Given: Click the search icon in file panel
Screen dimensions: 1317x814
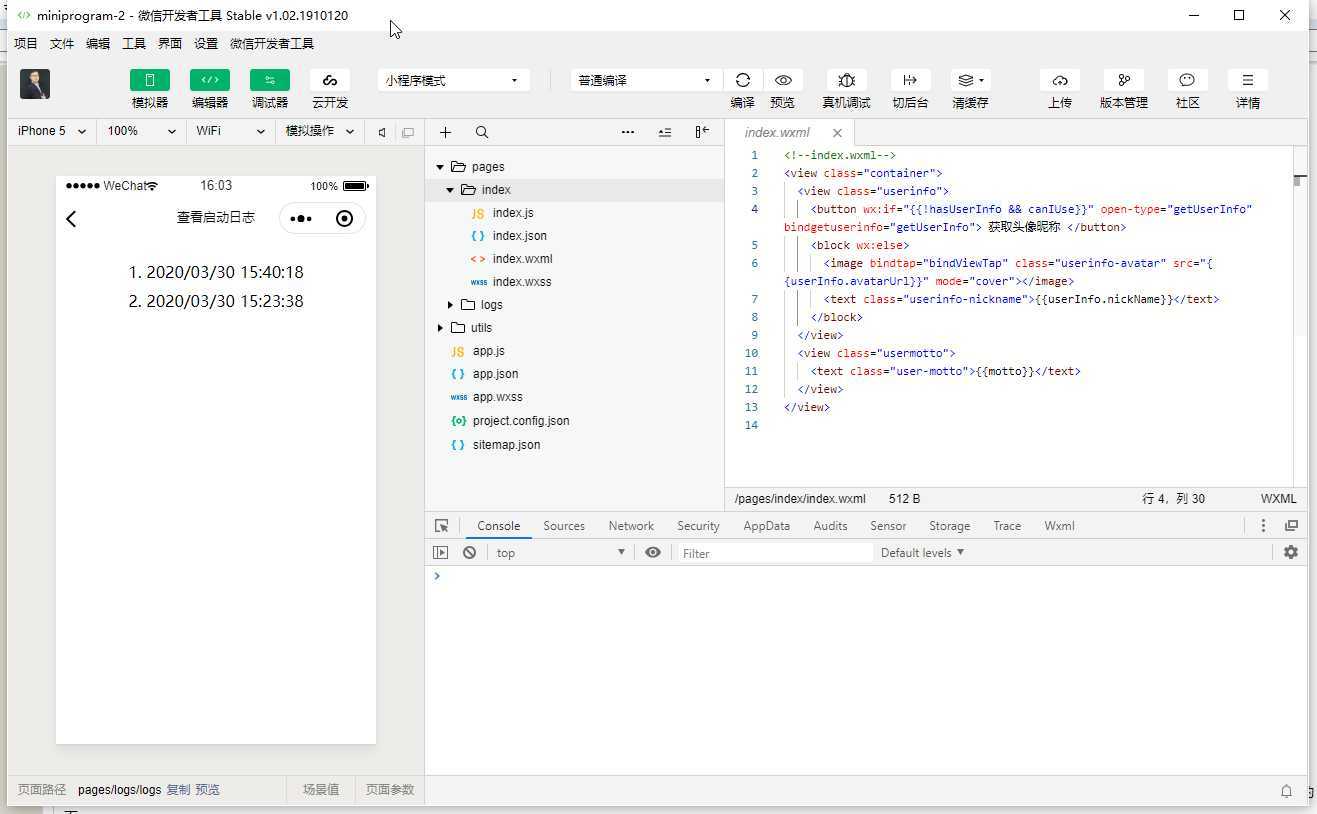Looking at the screenshot, I should [x=482, y=132].
